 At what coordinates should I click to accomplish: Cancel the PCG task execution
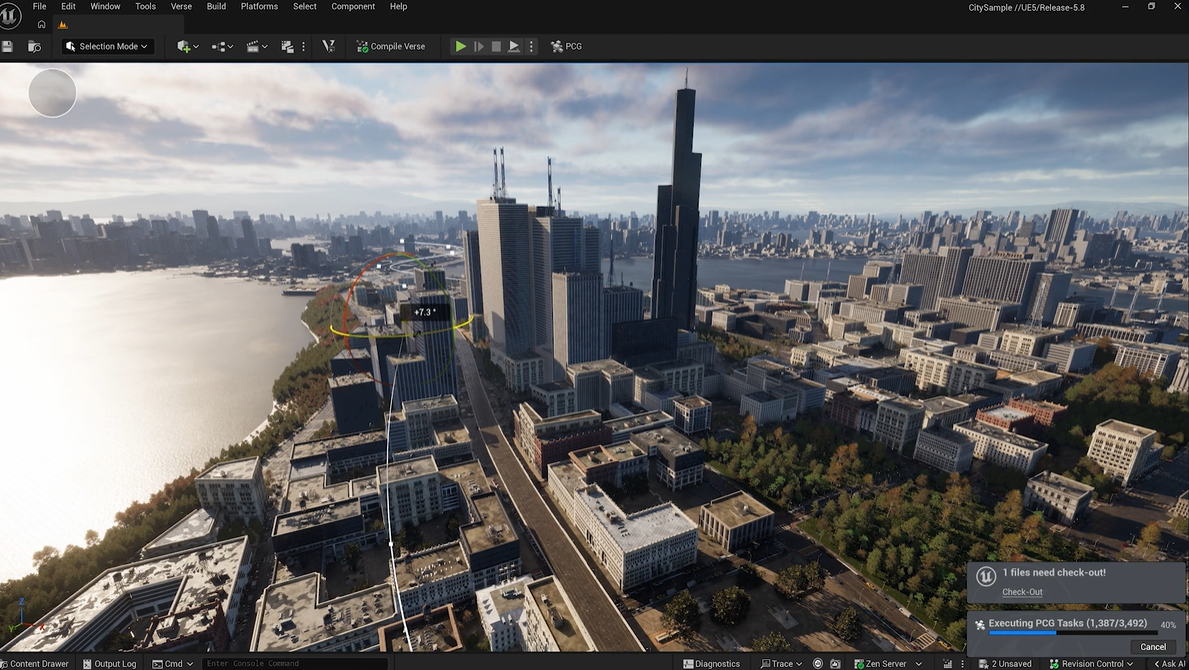1153,647
